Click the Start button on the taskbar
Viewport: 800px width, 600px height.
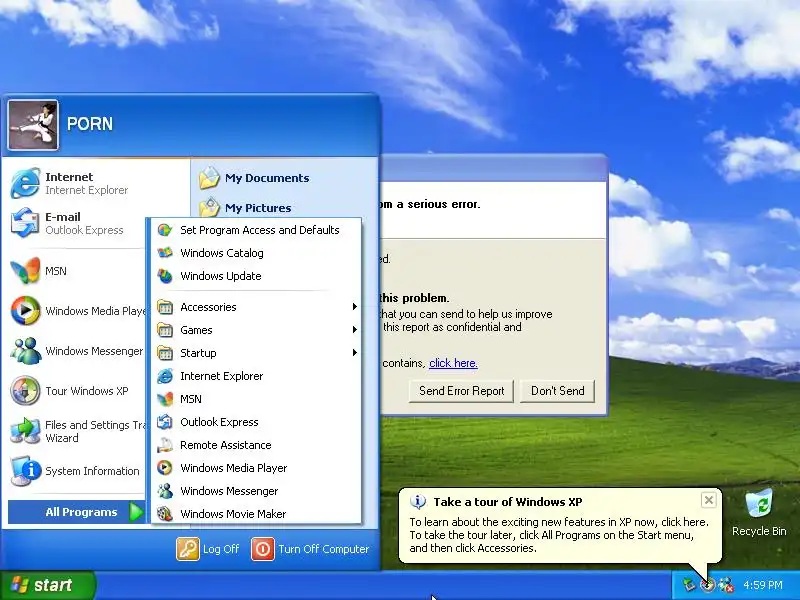click(x=48, y=585)
